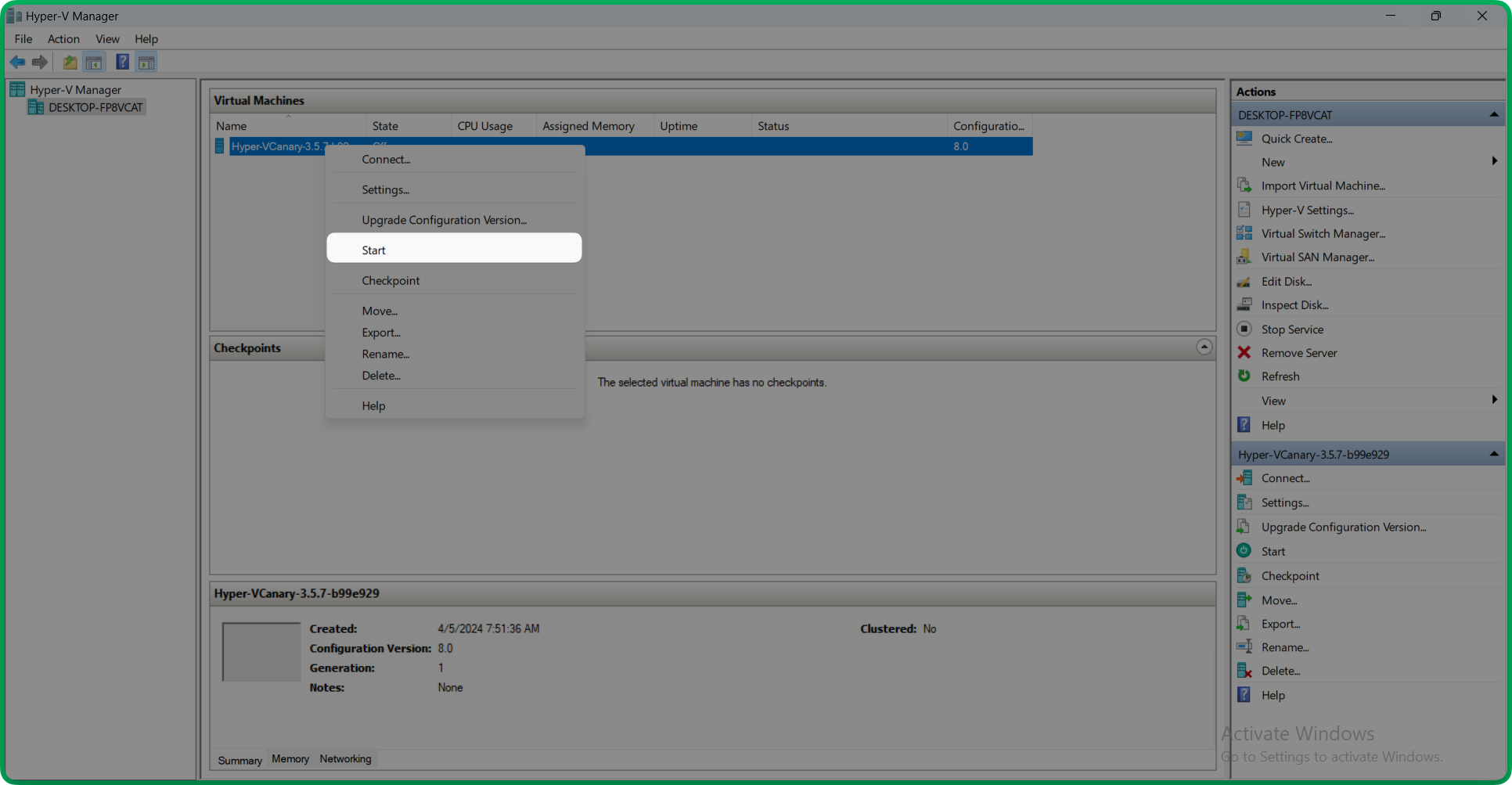Image resolution: width=1512 pixels, height=785 pixels.
Task: Click the VM Connect icon in Actions pane
Action: click(x=1244, y=477)
